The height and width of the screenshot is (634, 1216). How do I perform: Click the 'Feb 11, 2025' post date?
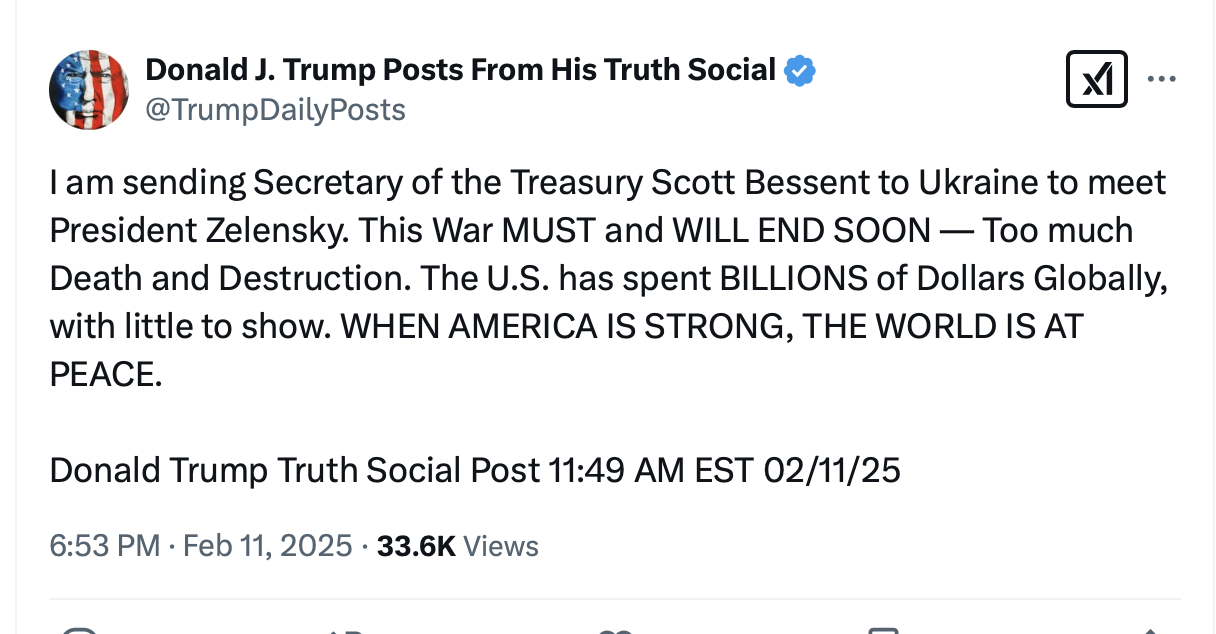click(x=267, y=546)
